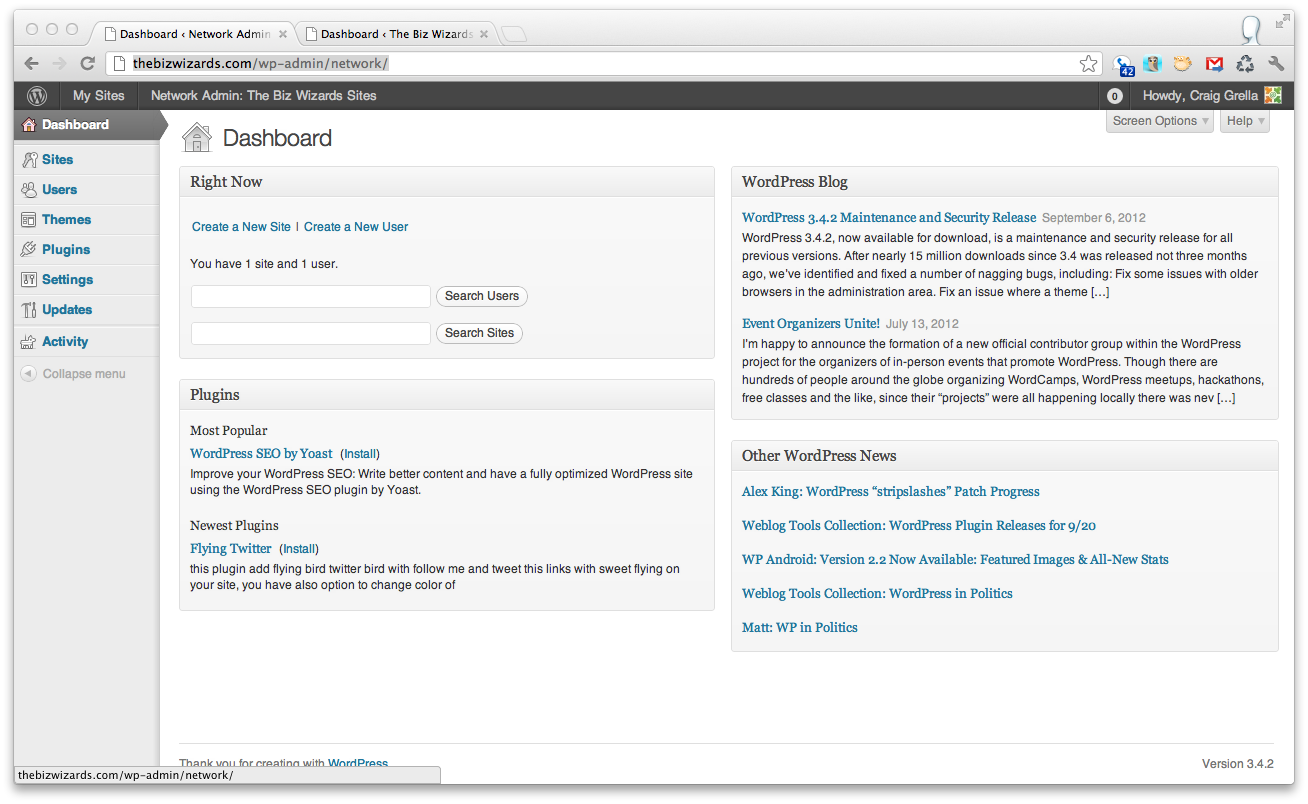Close the Dashboard ‹ Network Admin tab
The image size is (1308, 804).
coord(283,34)
